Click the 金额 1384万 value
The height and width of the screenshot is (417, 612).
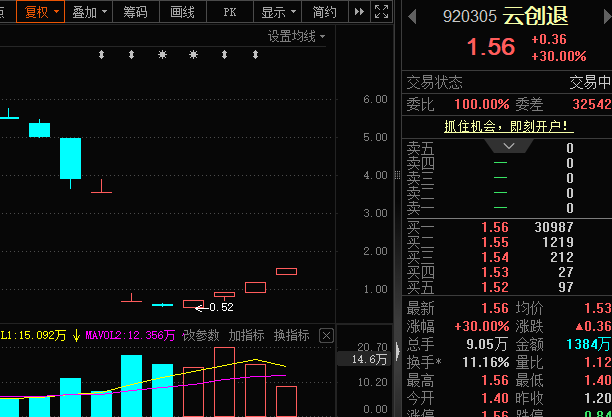(588, 344)
